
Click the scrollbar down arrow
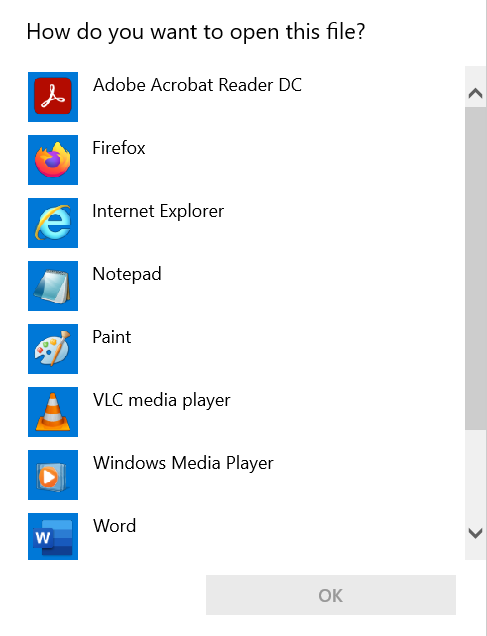[x=475, y=533]
